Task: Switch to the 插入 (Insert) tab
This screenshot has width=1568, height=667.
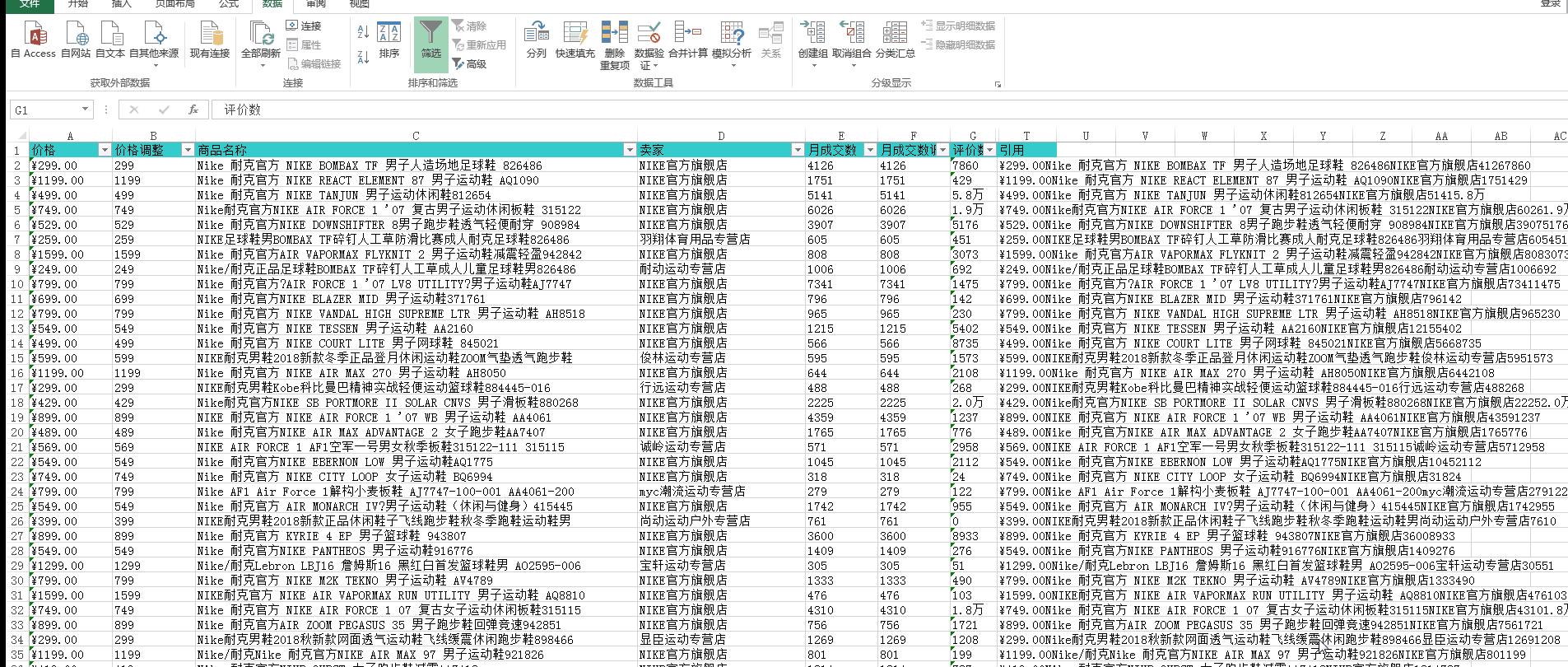Action: point(121,4)
